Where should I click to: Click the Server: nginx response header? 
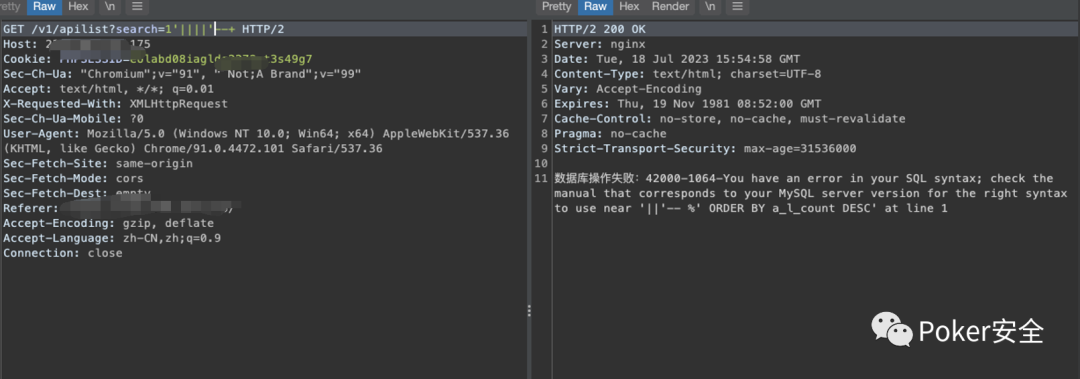600,44
